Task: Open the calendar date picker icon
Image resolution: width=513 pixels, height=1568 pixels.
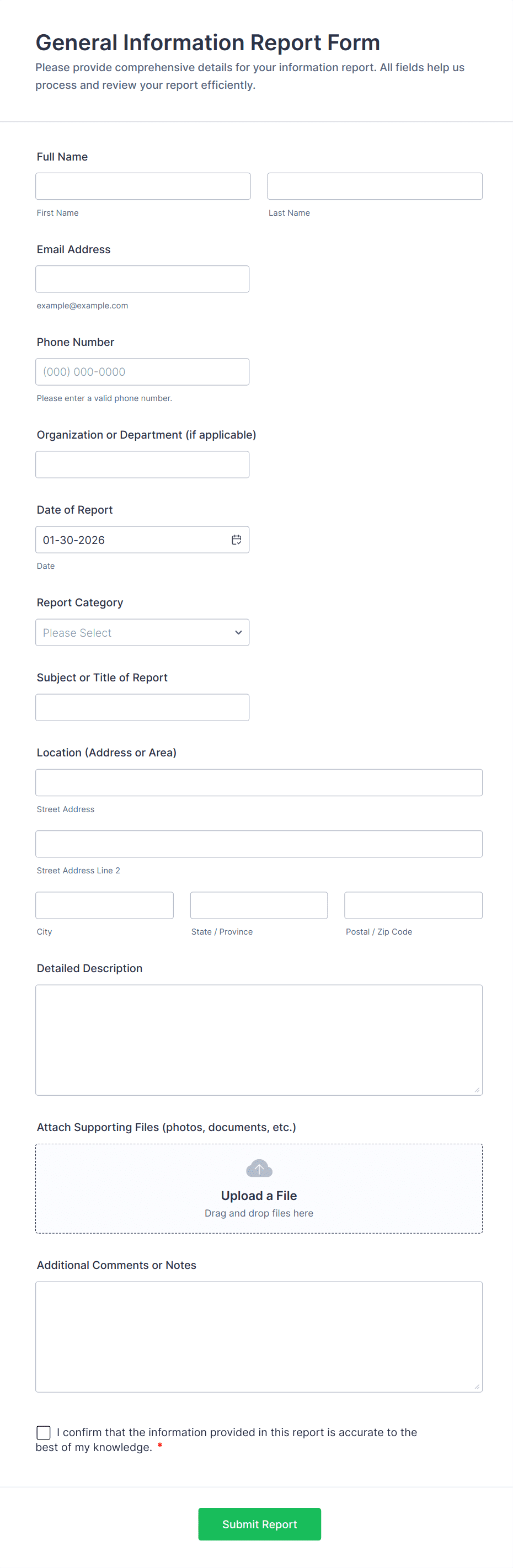Action: click(x=236, y=539)
